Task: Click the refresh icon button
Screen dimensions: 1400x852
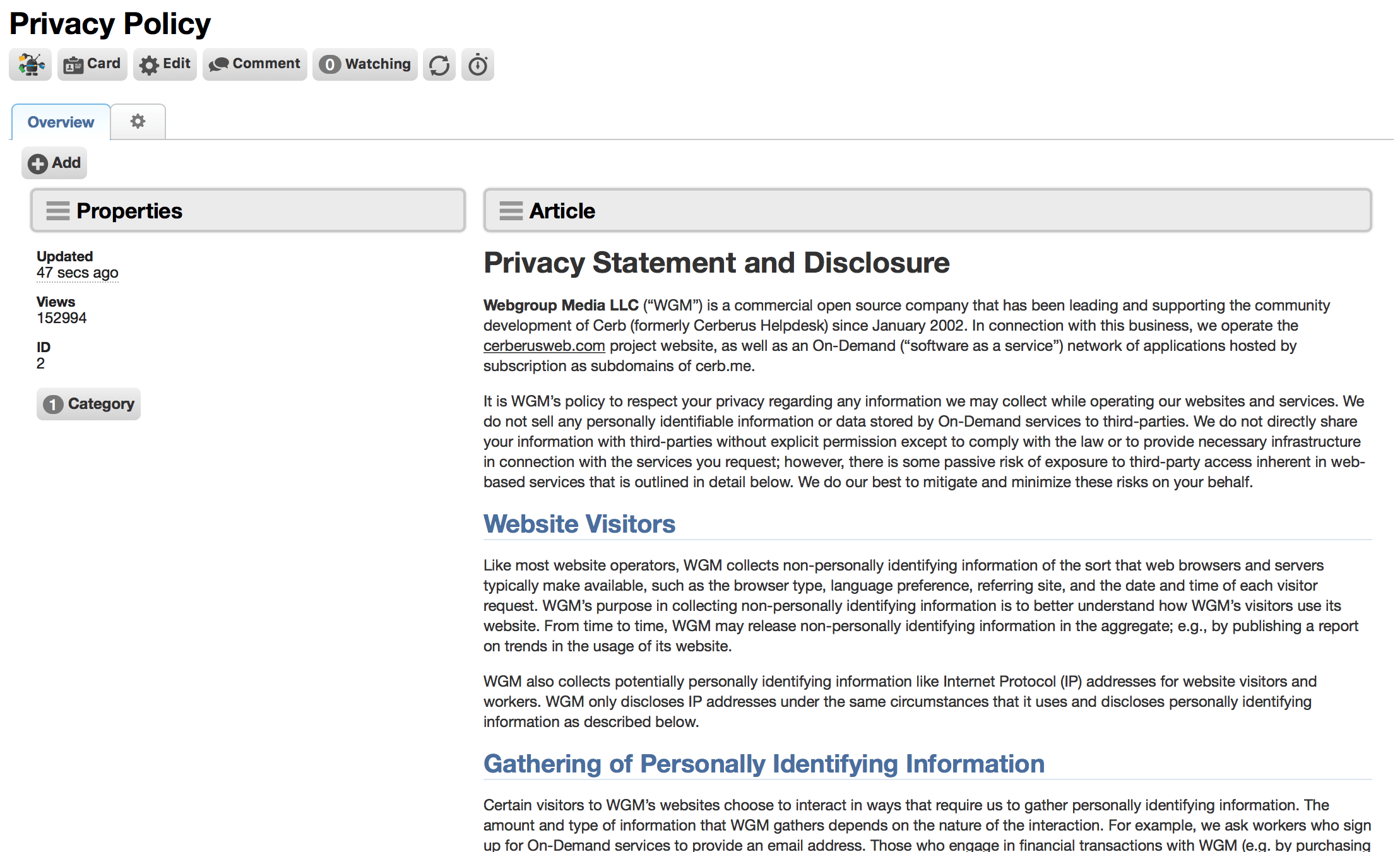Action: [439, 64]
